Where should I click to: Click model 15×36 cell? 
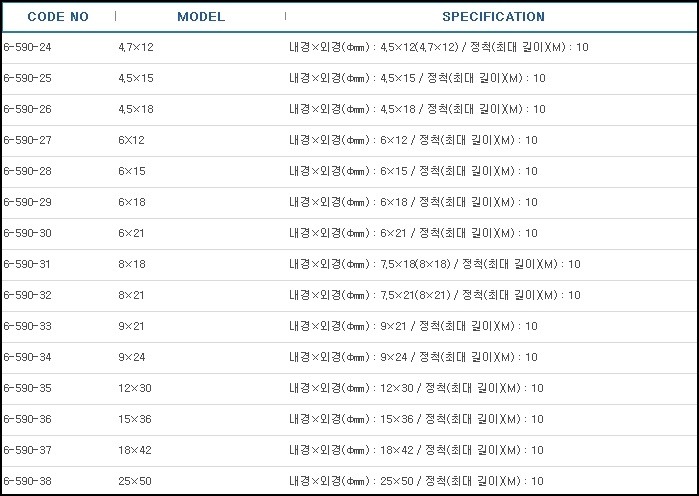[135, 419]
